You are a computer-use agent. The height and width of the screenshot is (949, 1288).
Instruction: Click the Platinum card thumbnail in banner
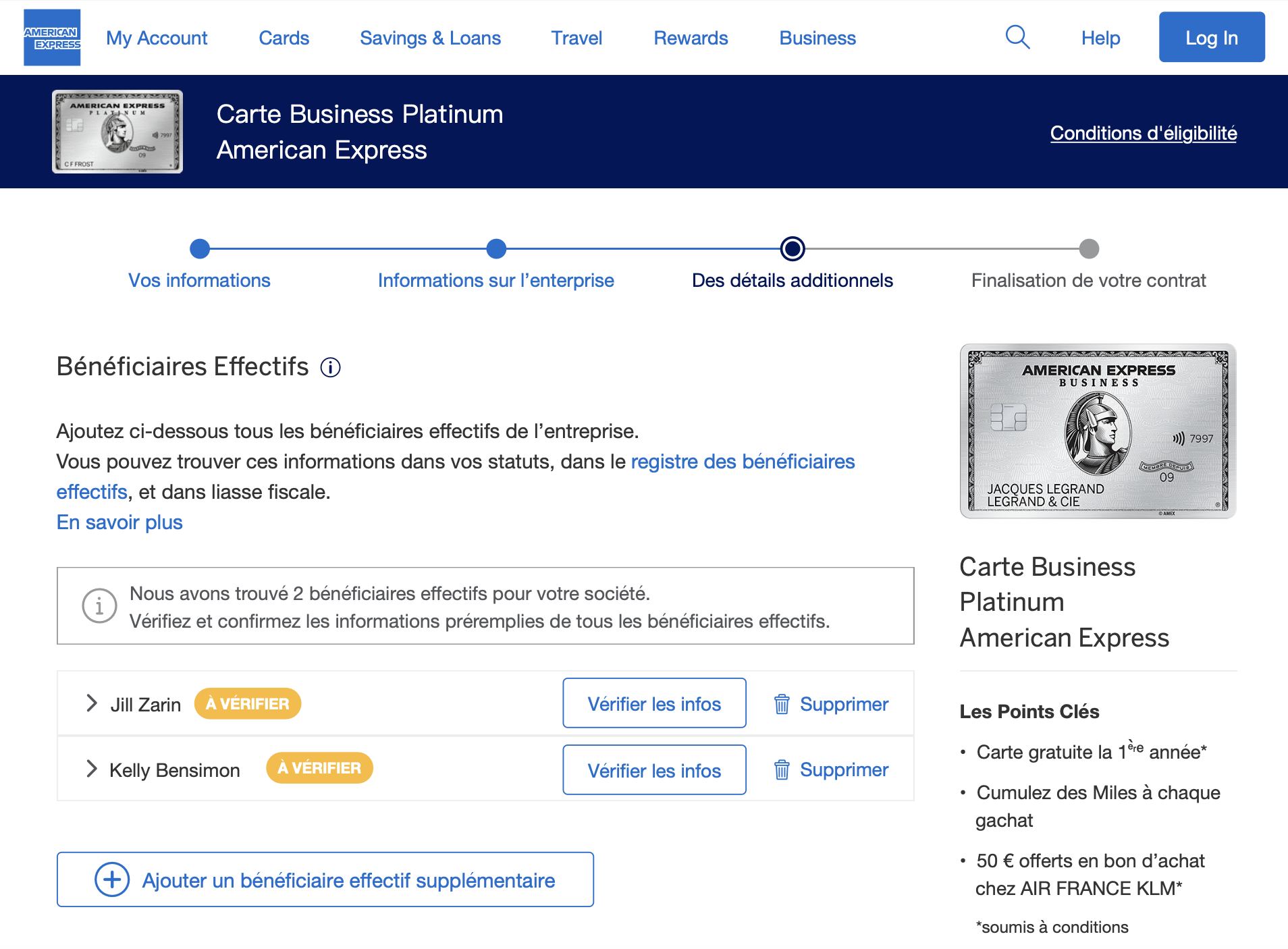117,132
